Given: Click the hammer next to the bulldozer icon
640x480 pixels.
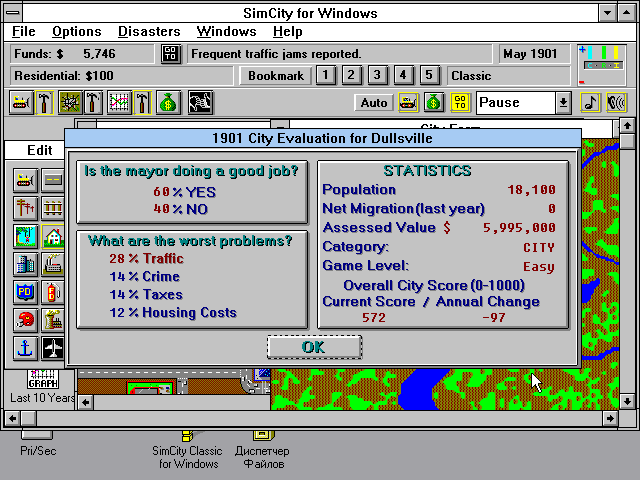Looking at the screenshot, I should tap(45, 102).
